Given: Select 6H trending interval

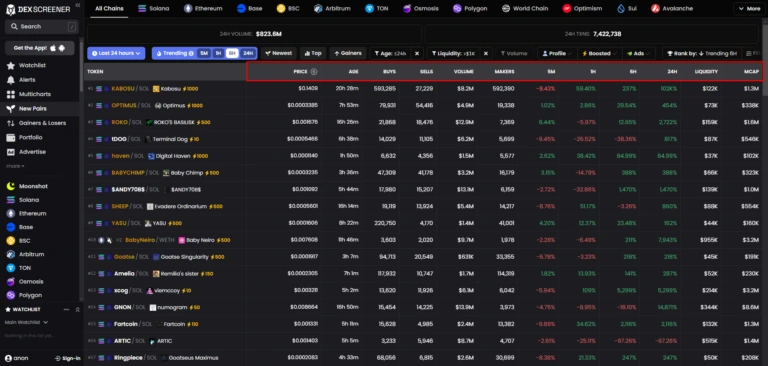Looking at the screenshot, I should [232, 53].
